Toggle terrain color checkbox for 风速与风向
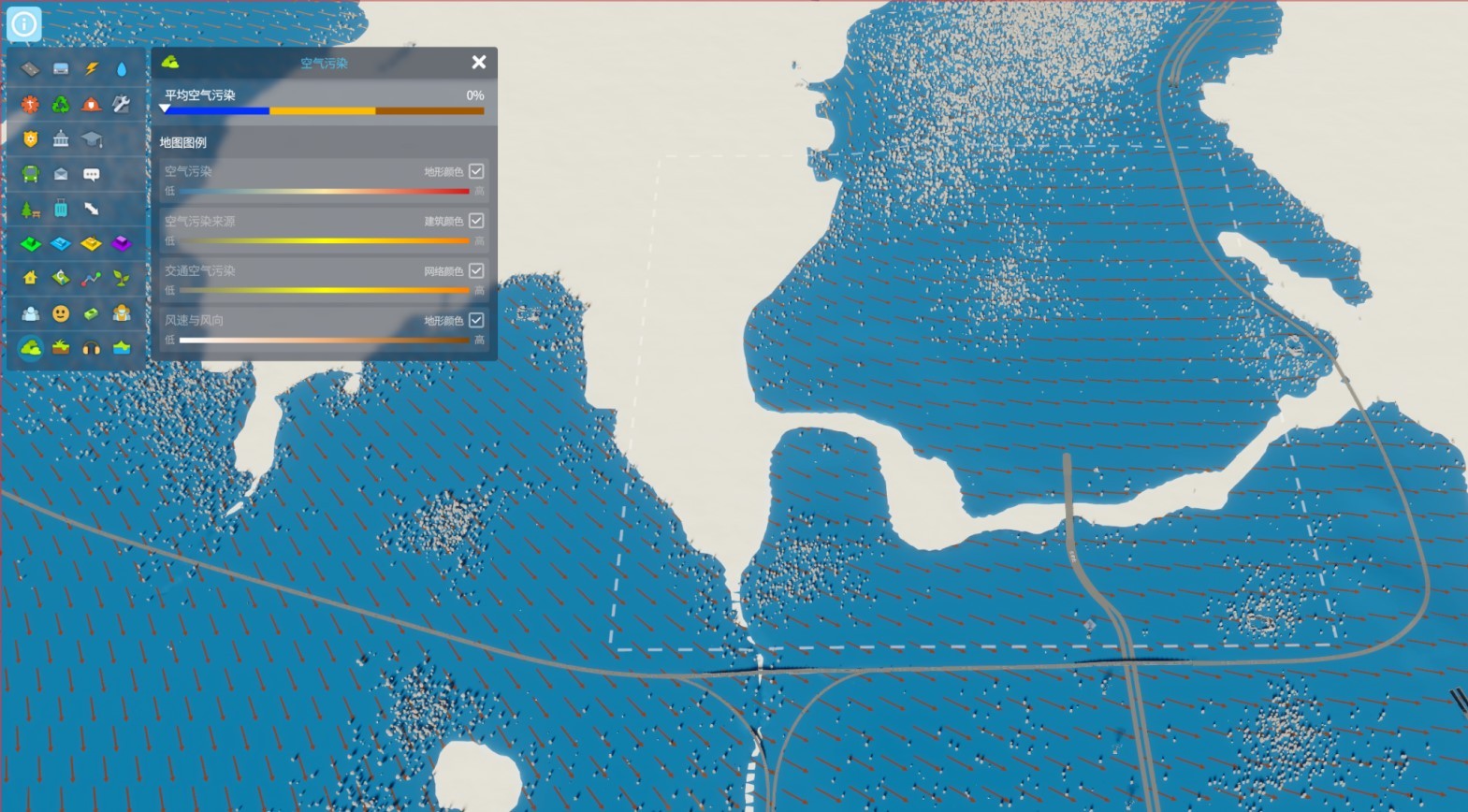This screenshot has width=1468, height=812. tap(476, 320)
